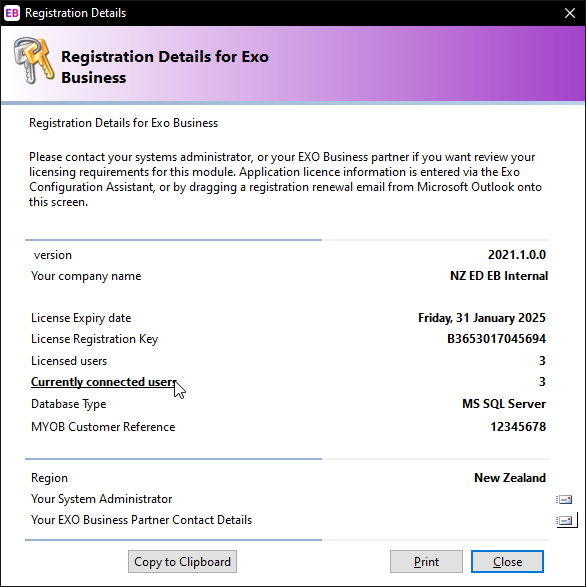Click the Your System Administrator label
Viewport: 586px width, 587px height.
[x=101, y=499]
